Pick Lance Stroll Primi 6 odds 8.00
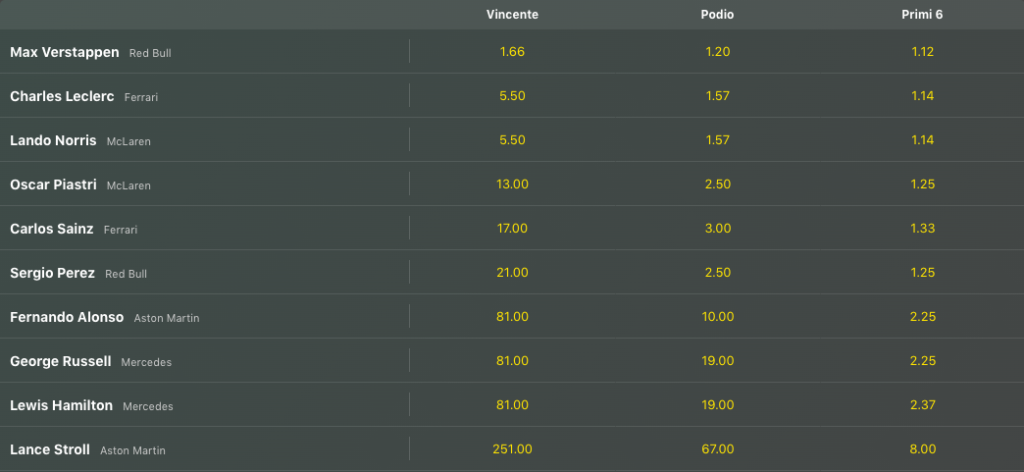Screen dimensions: 1024x472 coord(922,449)
